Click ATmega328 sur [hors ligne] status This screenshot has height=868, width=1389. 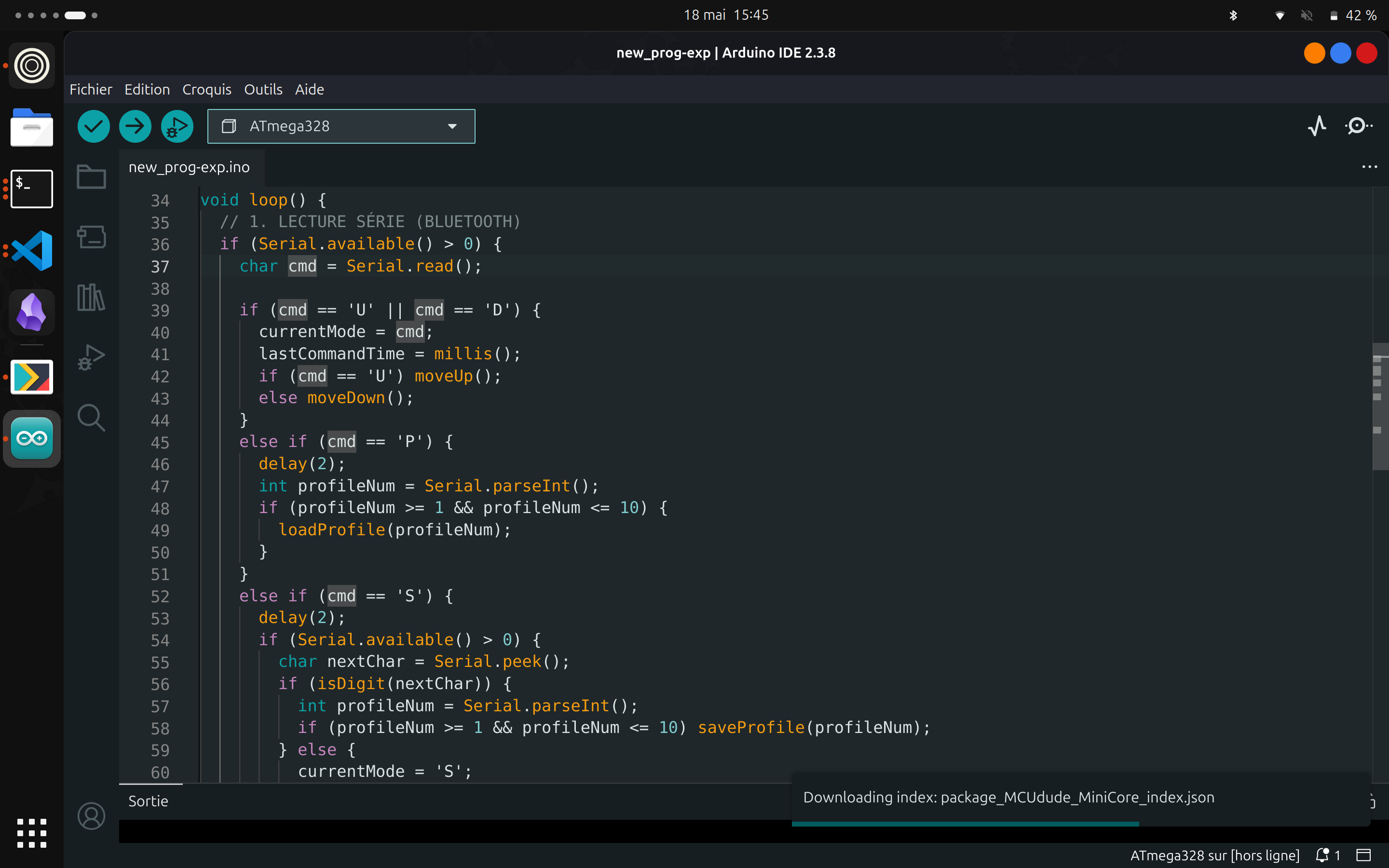point(1214,855)
